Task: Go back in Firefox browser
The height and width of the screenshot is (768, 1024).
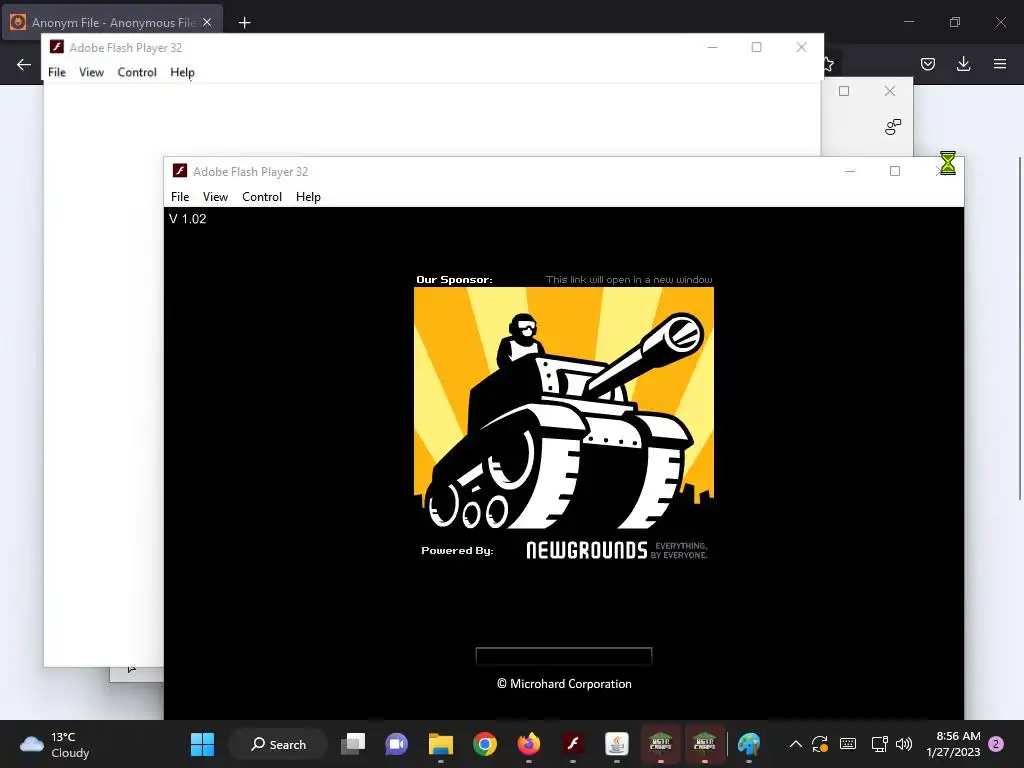Action: pos(24,64)
